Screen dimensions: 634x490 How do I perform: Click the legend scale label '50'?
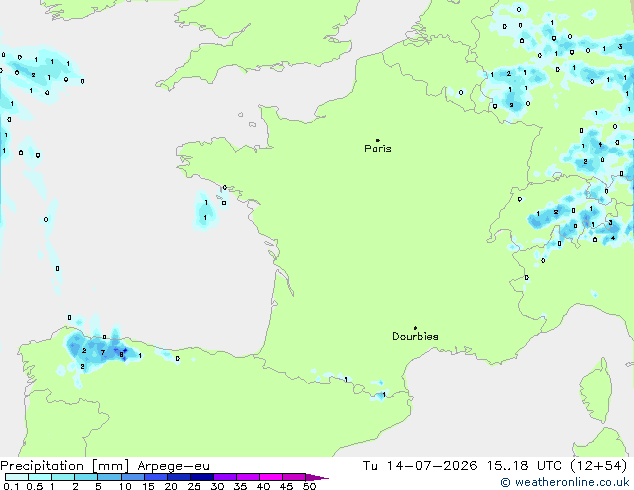[x=309, y=486]
